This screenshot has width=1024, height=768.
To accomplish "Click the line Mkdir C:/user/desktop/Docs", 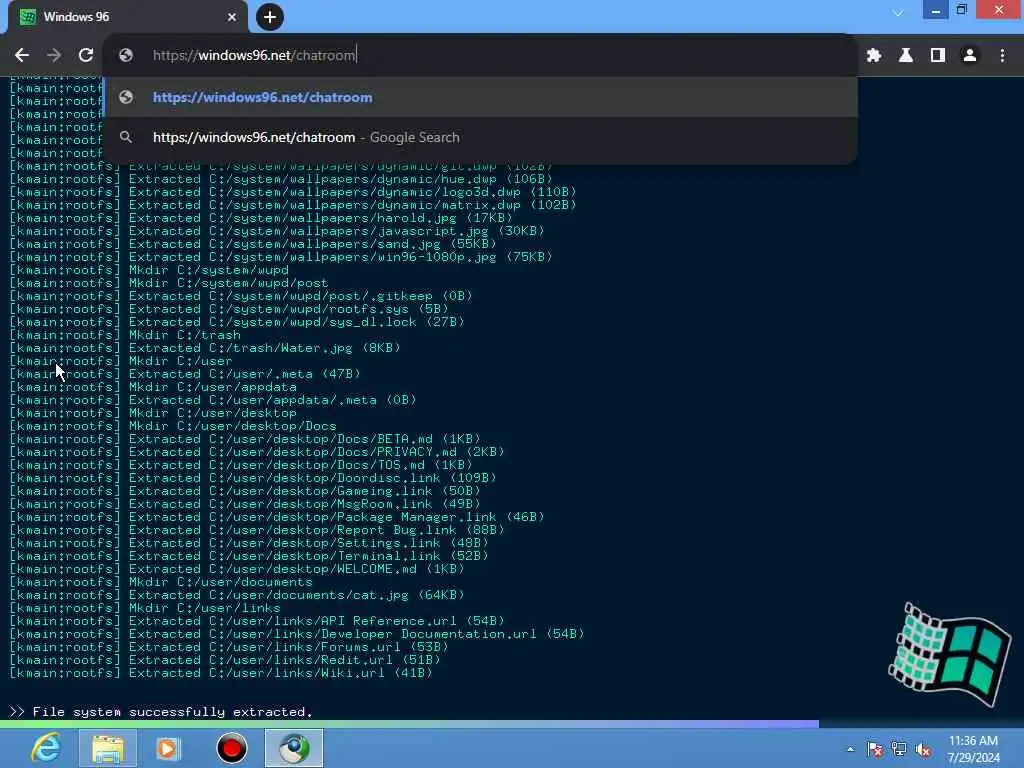I will tap(173, 426).
